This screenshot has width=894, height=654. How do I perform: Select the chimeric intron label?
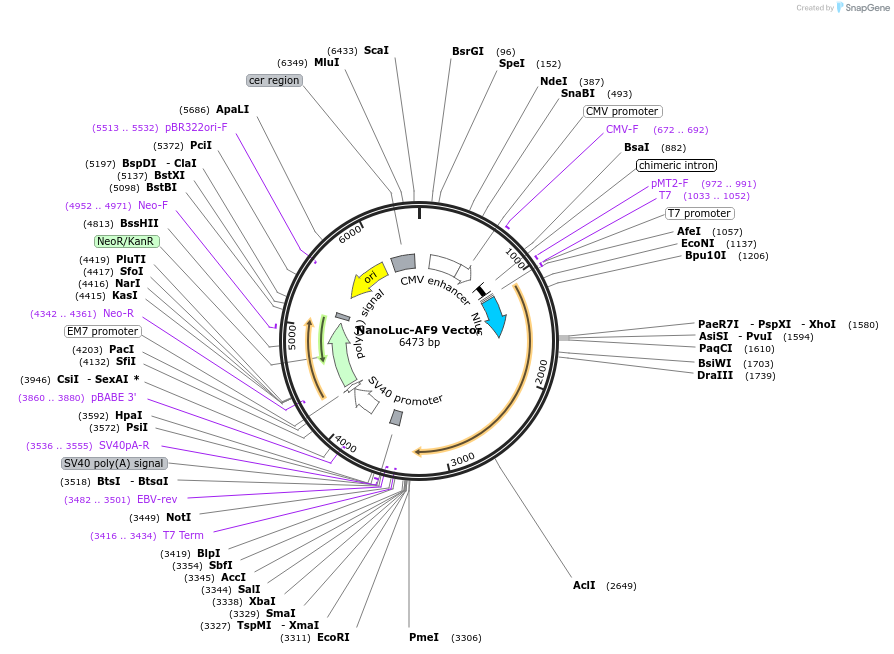[x=675, y=165]
